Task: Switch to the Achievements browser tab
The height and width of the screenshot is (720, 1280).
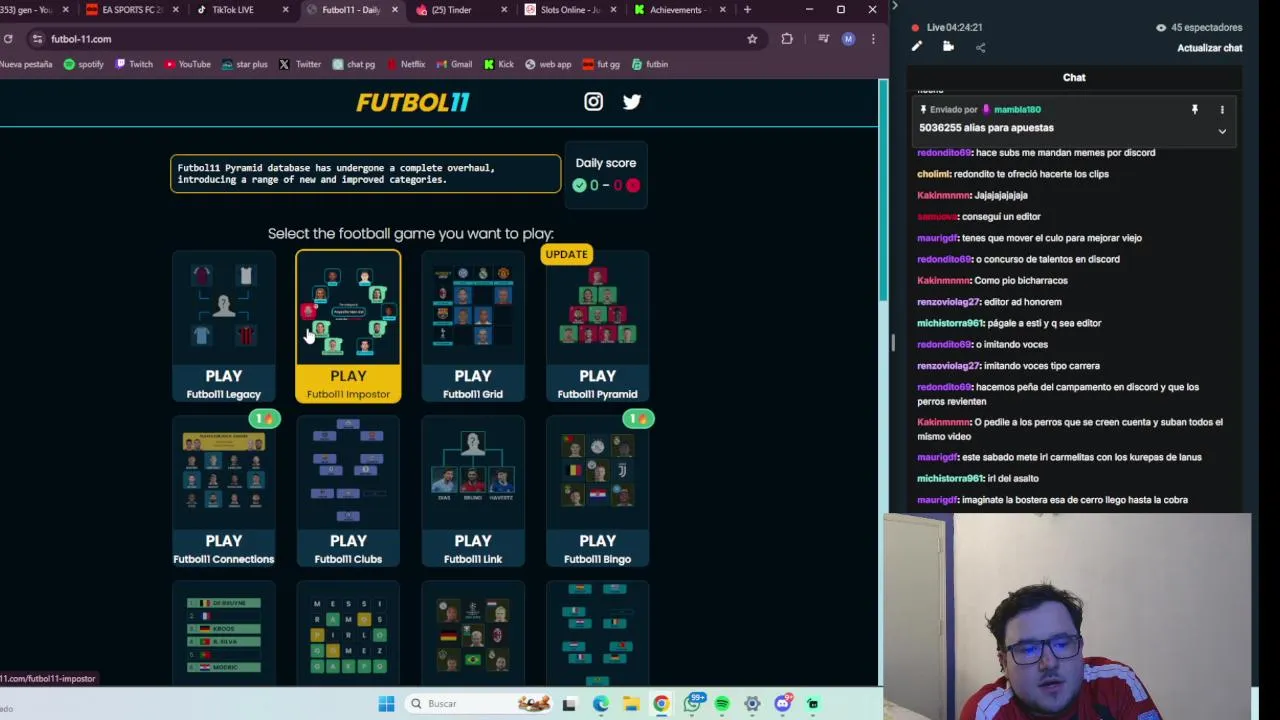Action: [x=677, y=10]
